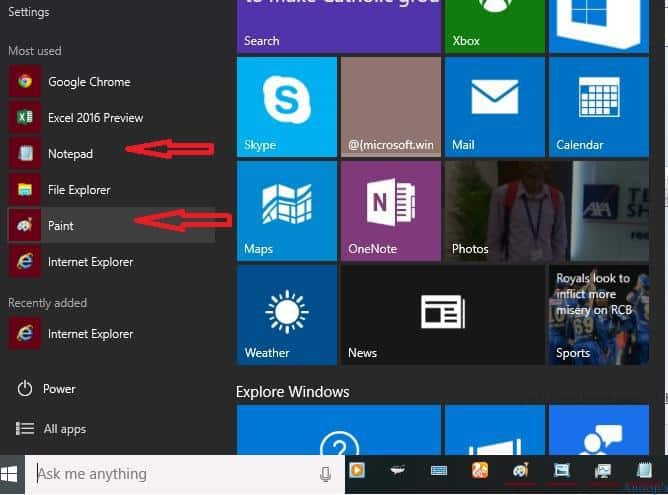Viewport: 668px width, 495px height.
Task: Open Notepad from Most used list
Action: coord(112,153)
